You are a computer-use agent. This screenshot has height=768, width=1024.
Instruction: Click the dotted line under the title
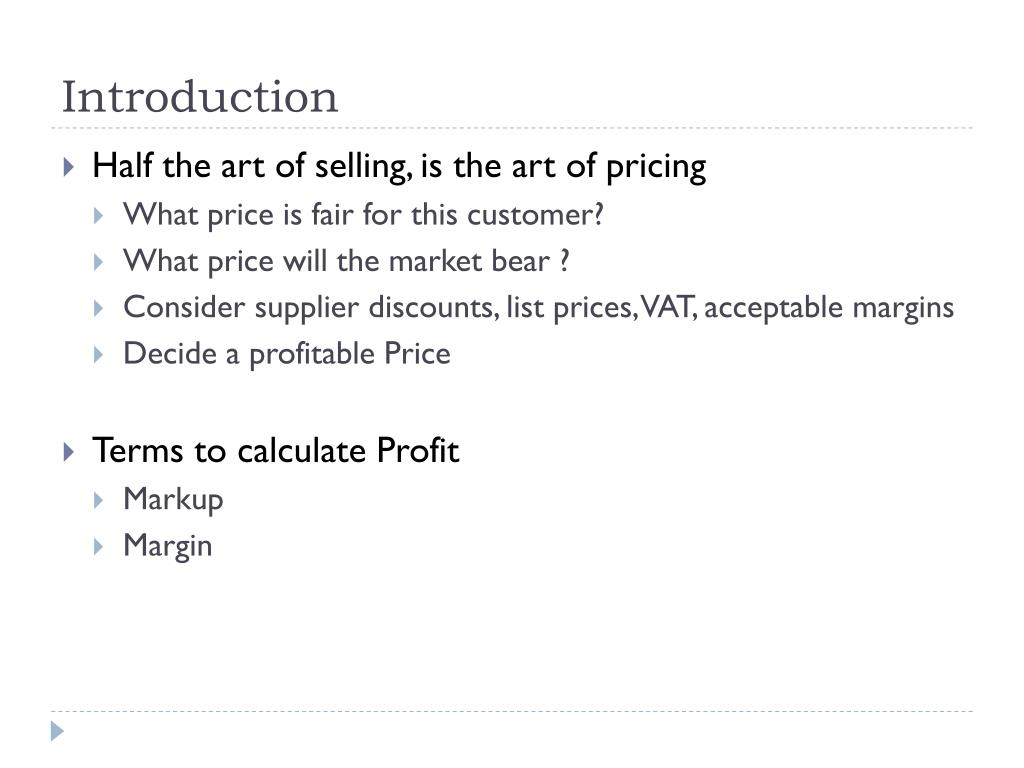pos(512,128)
